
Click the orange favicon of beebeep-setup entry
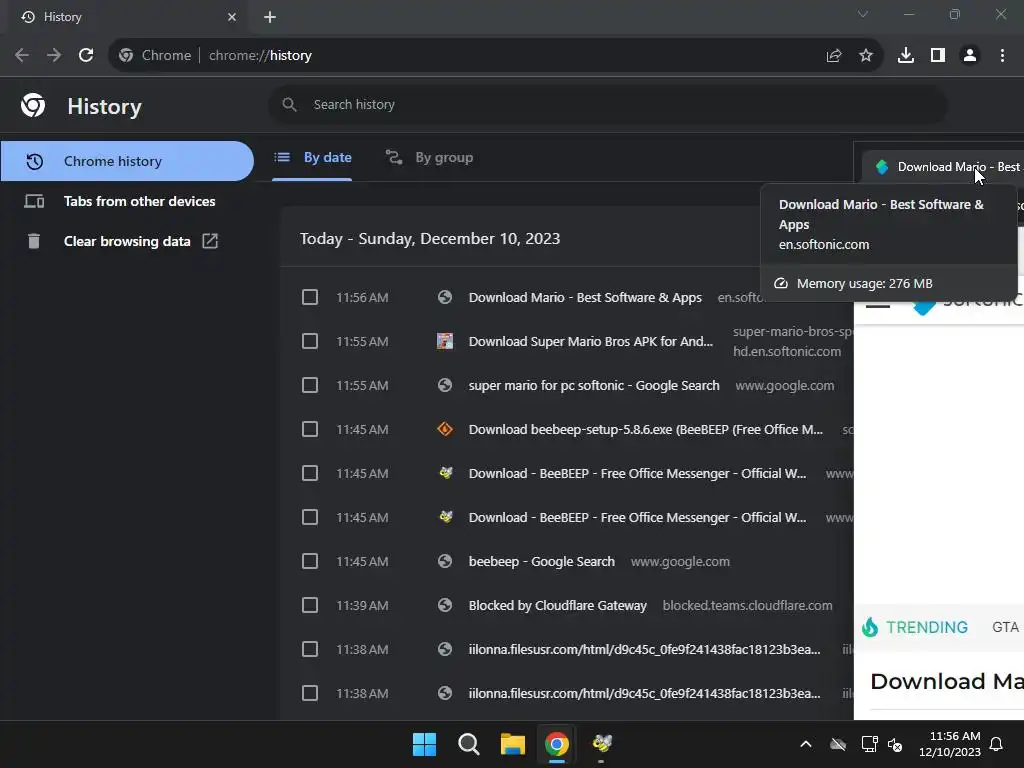(445, 429)
